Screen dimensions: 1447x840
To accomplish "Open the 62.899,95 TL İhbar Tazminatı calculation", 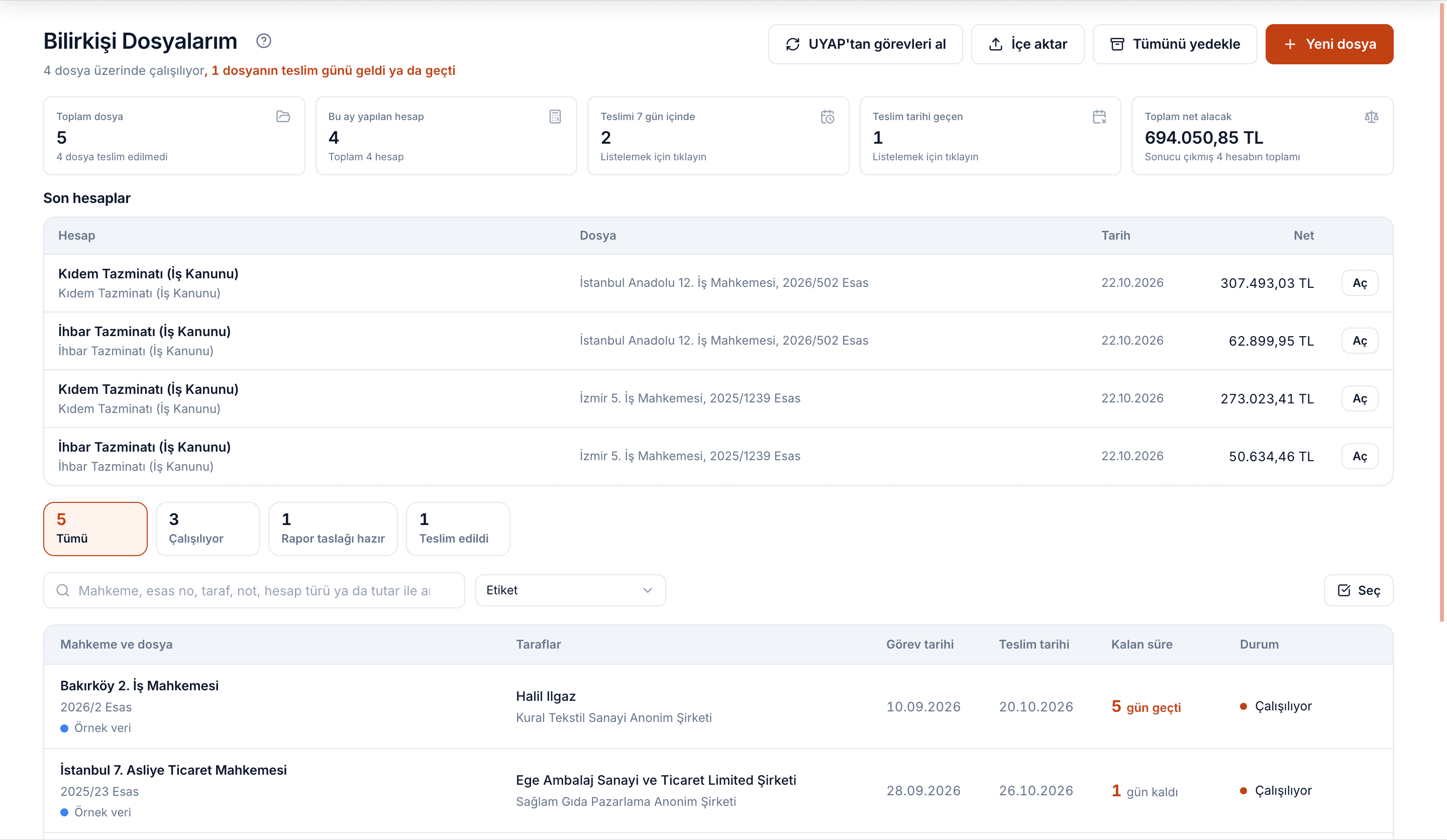I will point(1360,341).
